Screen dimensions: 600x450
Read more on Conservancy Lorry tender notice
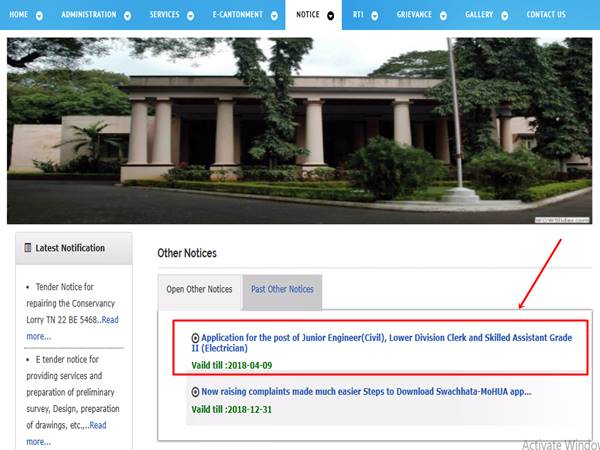(x=72, y=328)
